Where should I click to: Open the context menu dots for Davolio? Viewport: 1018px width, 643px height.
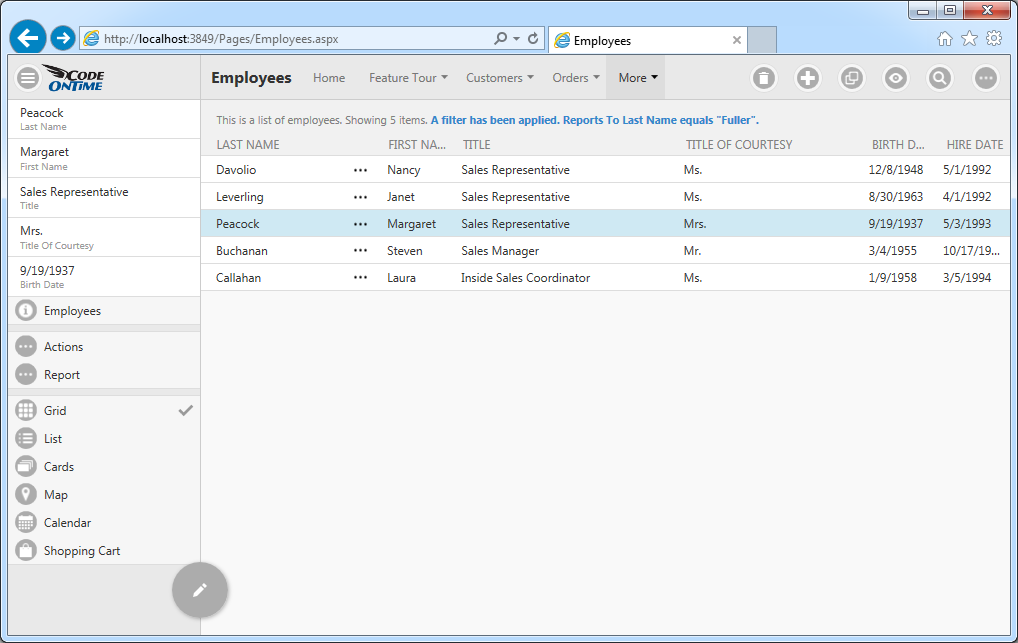pos(360,170)
